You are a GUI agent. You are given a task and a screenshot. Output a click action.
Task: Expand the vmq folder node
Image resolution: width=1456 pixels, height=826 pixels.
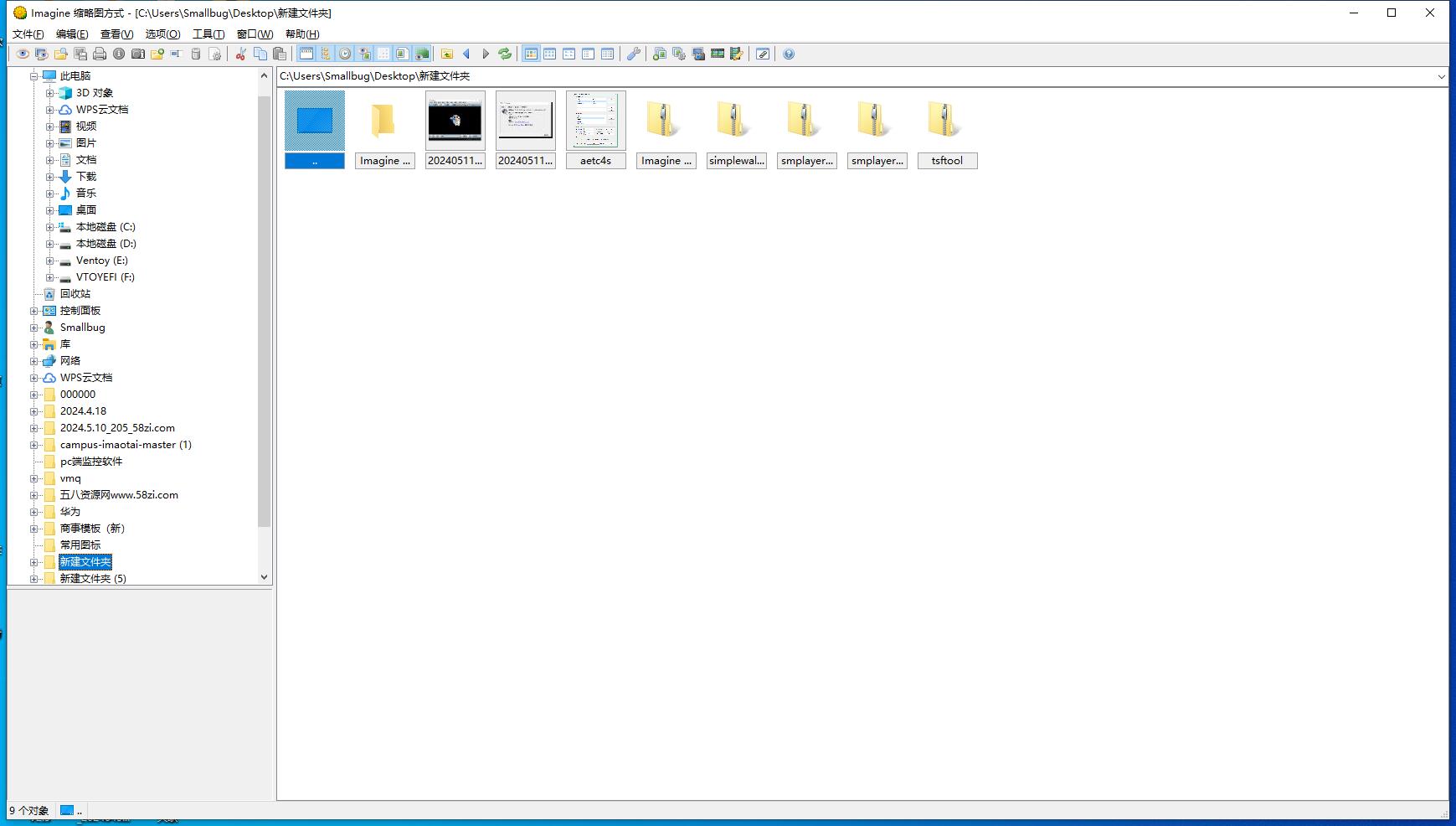click(34, 478)
